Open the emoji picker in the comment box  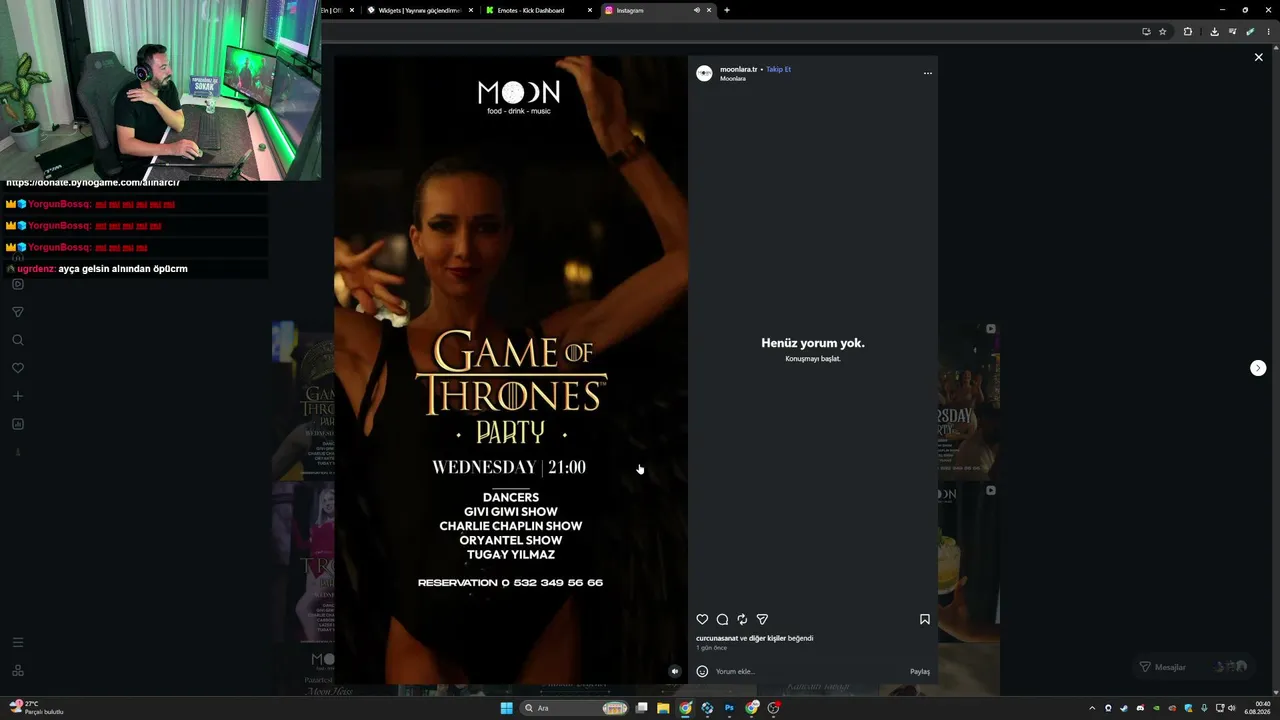pos(702,671)
